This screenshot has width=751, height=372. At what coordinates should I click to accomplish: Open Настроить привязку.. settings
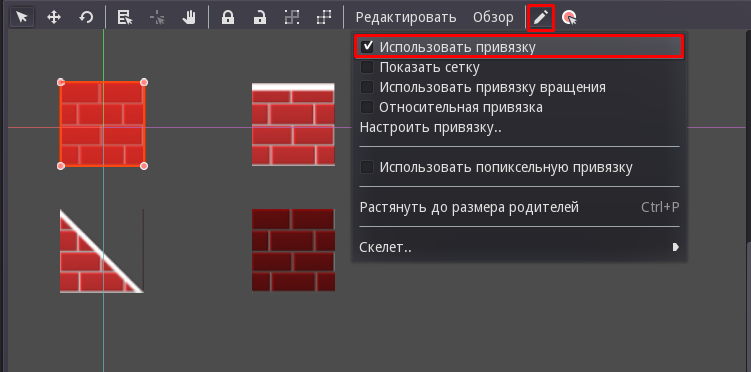click(430, 127)
